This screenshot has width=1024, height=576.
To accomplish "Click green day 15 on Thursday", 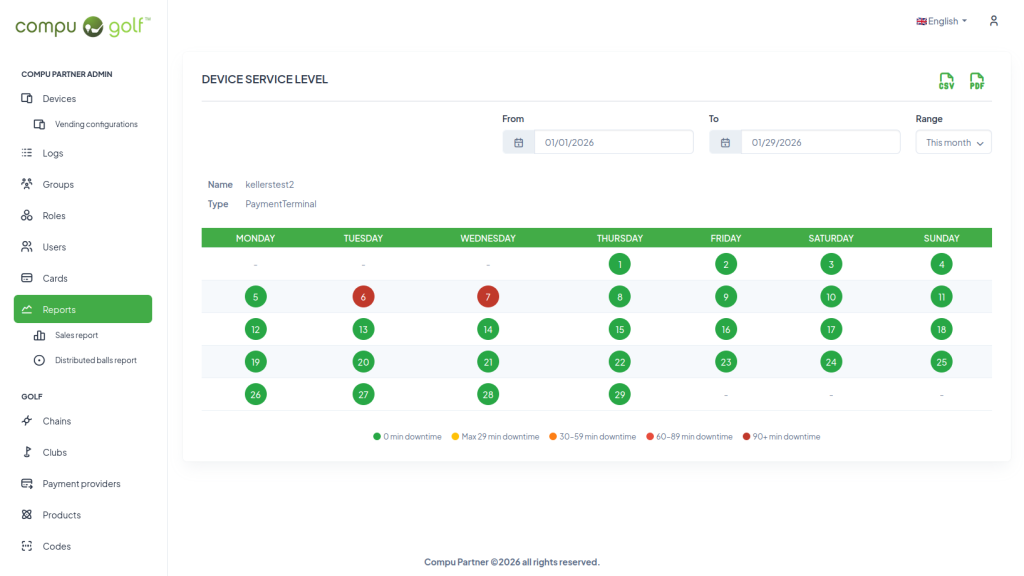I will 620,329.
